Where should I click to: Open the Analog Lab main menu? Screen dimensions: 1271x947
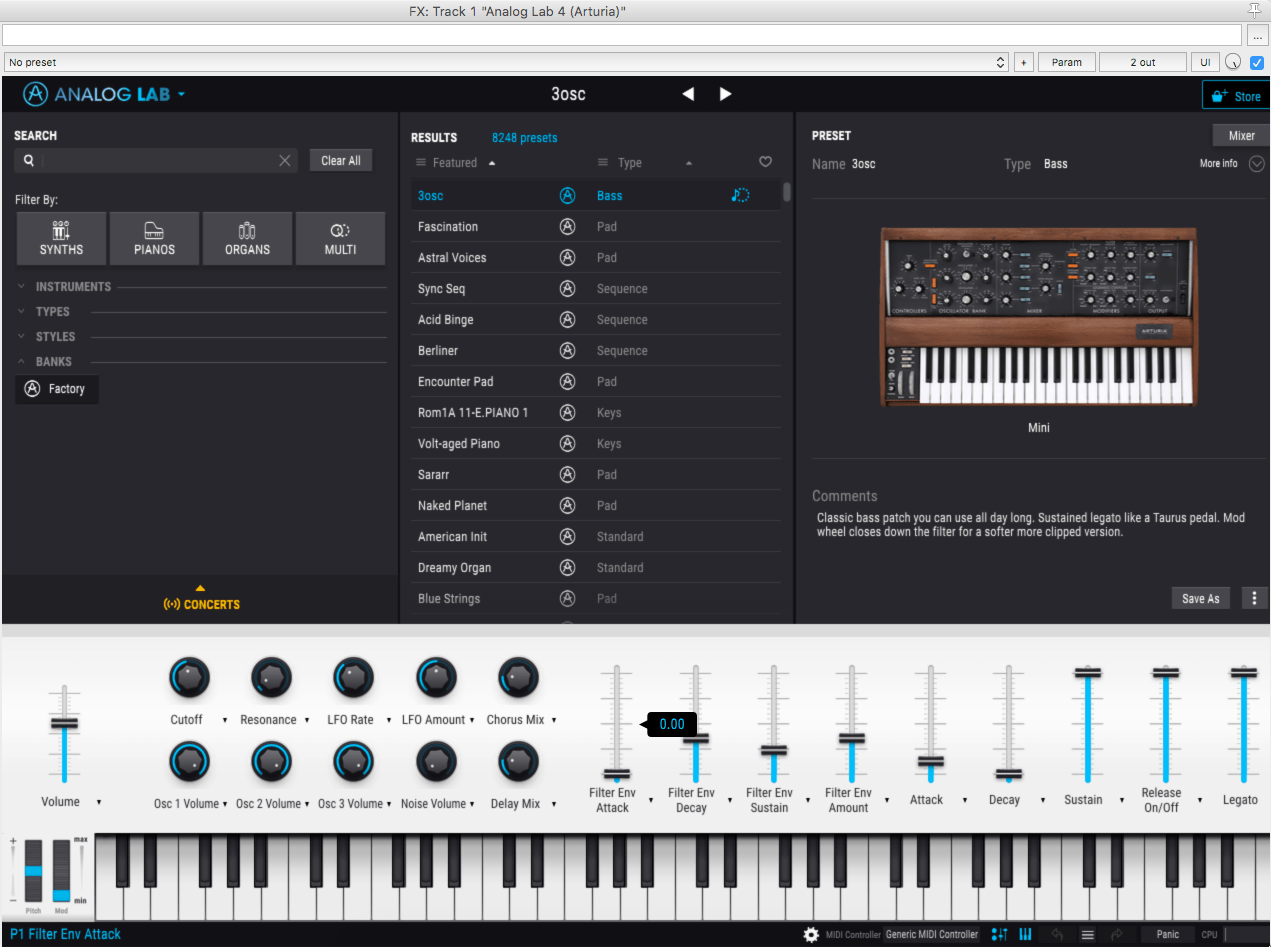105,95
